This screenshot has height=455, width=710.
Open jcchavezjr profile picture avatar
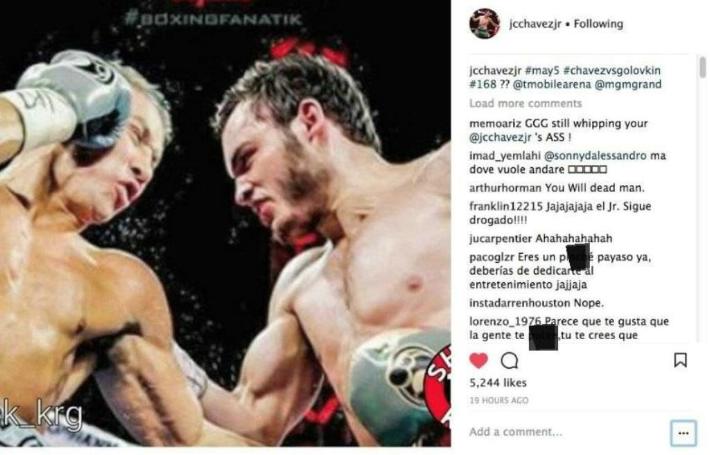click(x=485, y=24)
